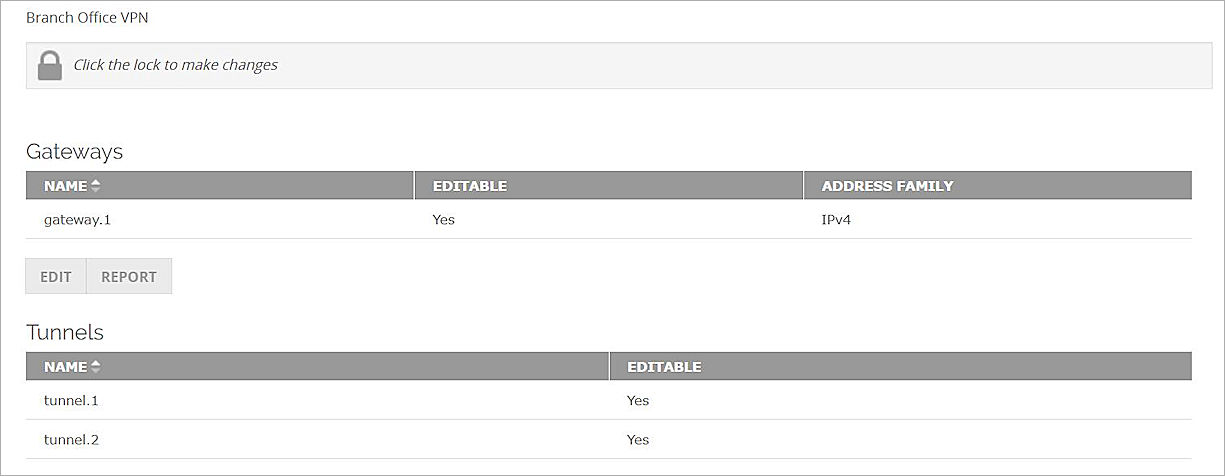Click the Yes cell for tunnel.1
Viewport: 1225px width, 476px height.
638,400
